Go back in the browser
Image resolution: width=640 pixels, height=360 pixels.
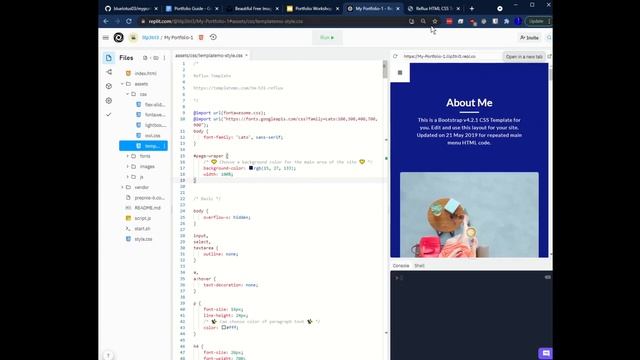tap(106, 21)
